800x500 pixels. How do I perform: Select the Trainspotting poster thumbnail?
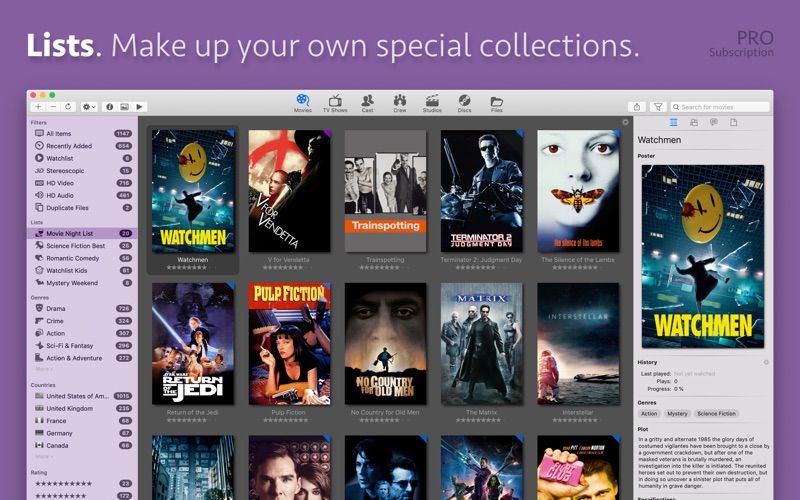click(x=385, y=191)
